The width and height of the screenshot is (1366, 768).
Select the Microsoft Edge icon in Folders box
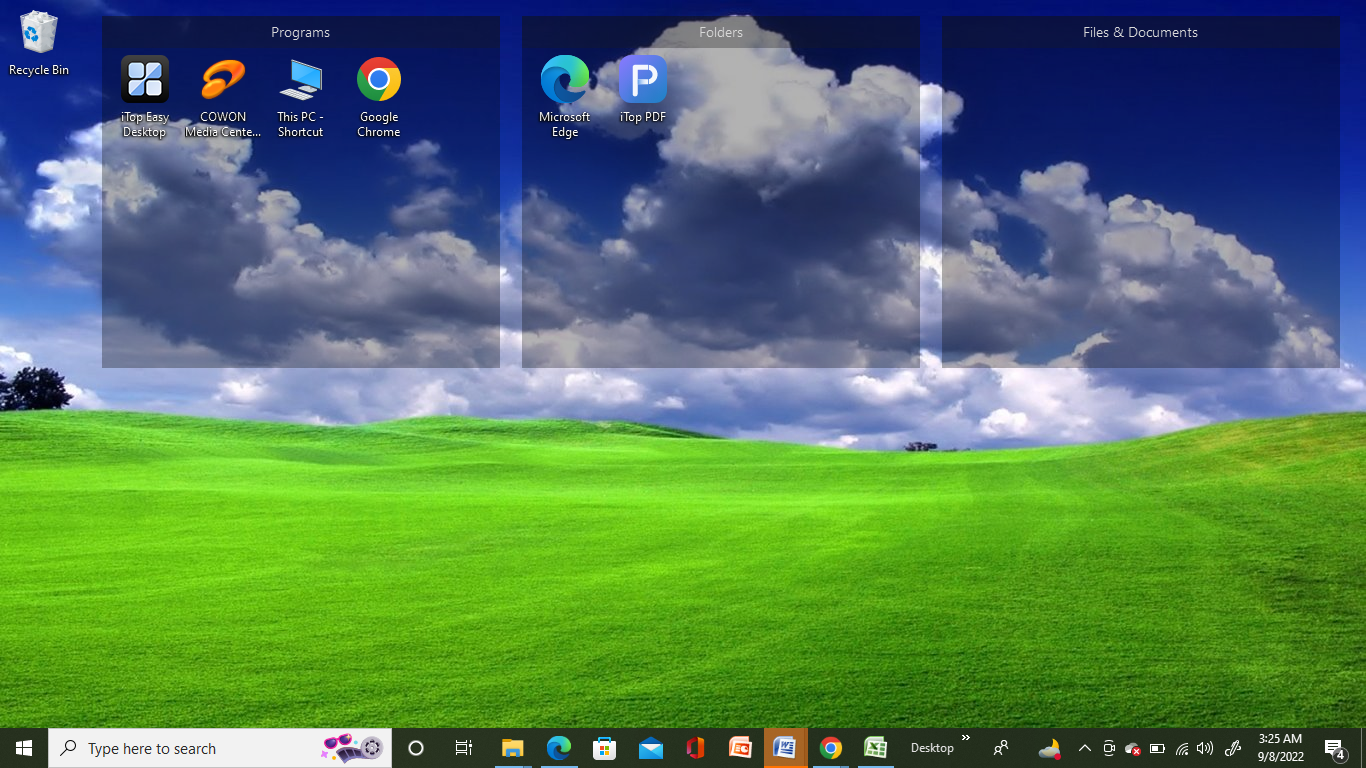[565, 96]
